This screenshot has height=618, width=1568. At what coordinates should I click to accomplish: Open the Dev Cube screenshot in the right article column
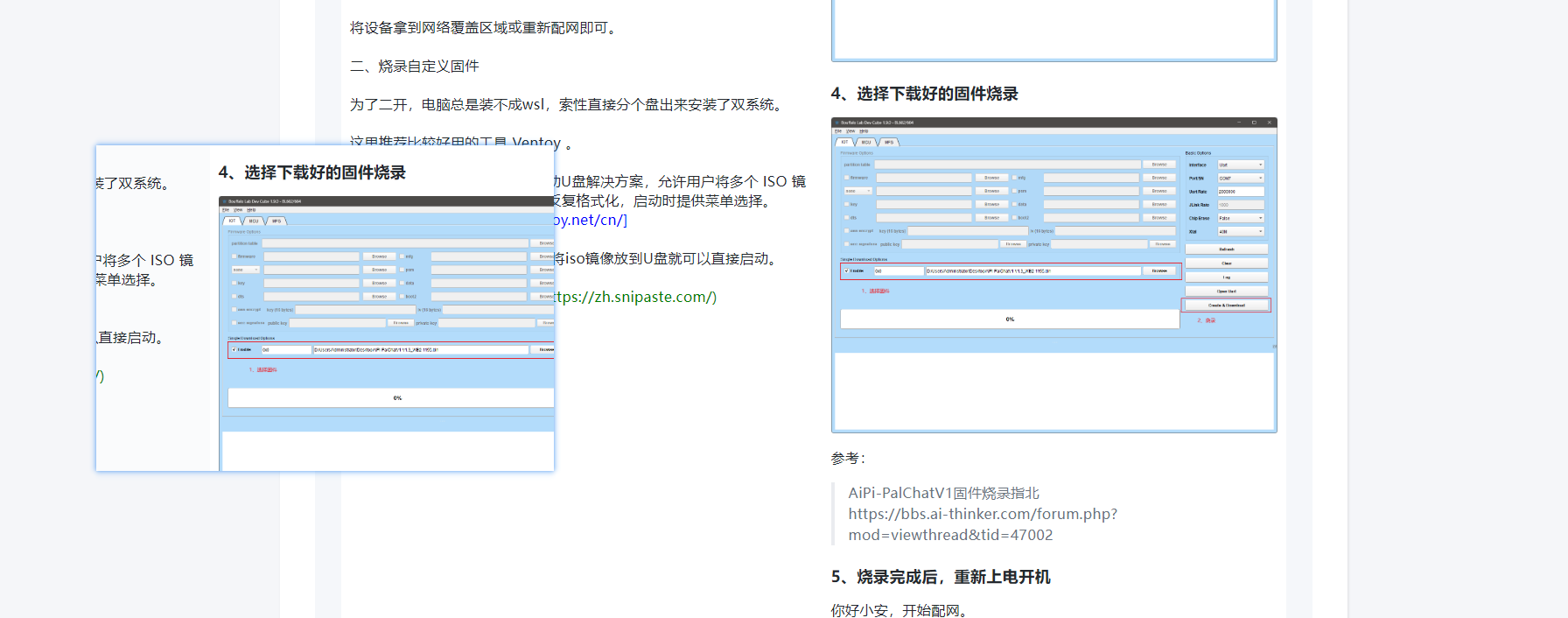pyautogui.click(x=1053, y=275)
